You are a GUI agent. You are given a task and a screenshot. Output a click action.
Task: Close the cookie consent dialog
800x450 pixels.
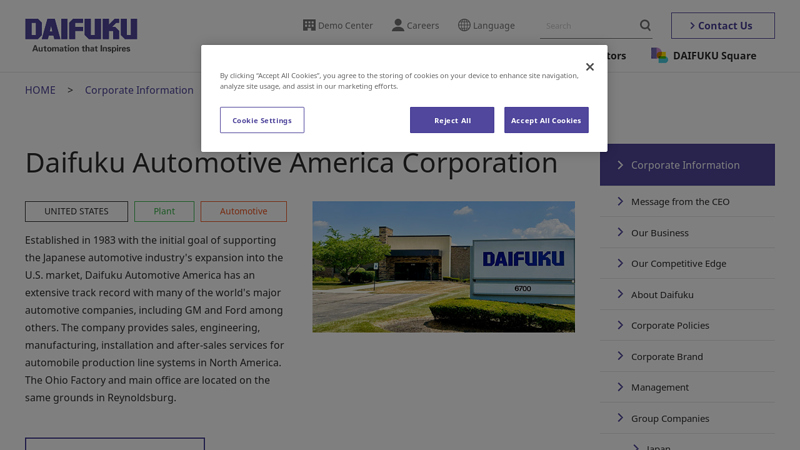590,67
